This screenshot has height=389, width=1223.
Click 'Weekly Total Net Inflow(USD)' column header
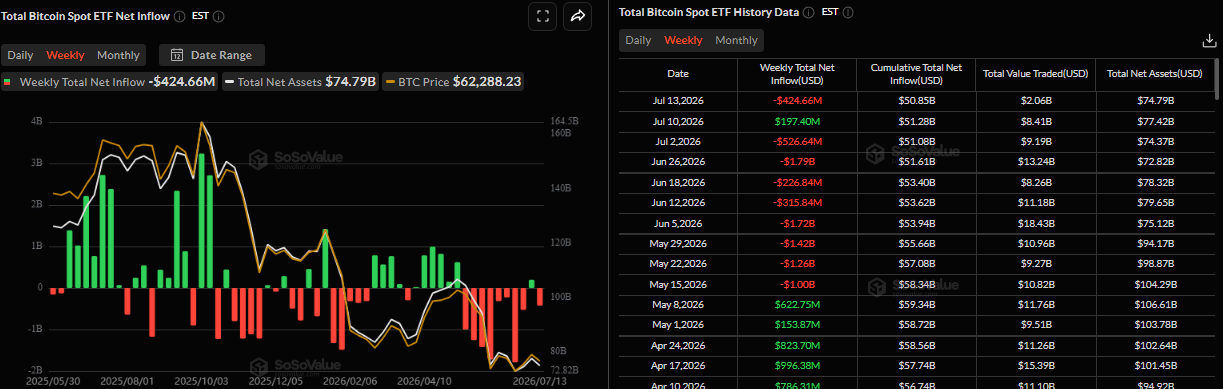[796, 73]
